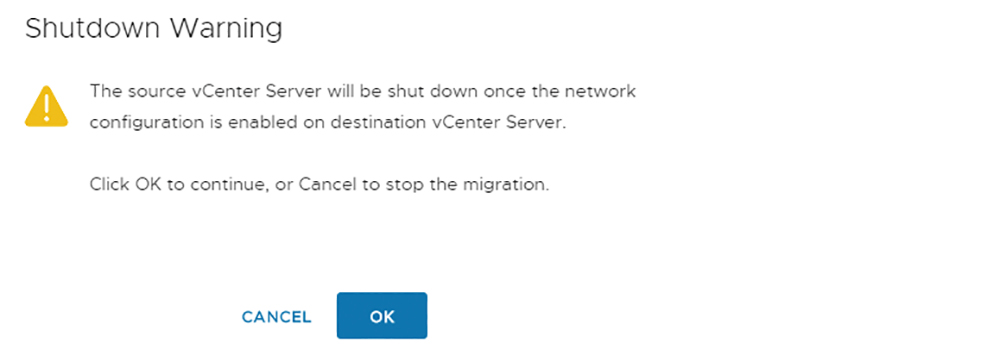Click the 'Cancel to stop the migration' phrase
1000x361 pixels.
click(x=424, y=186)
